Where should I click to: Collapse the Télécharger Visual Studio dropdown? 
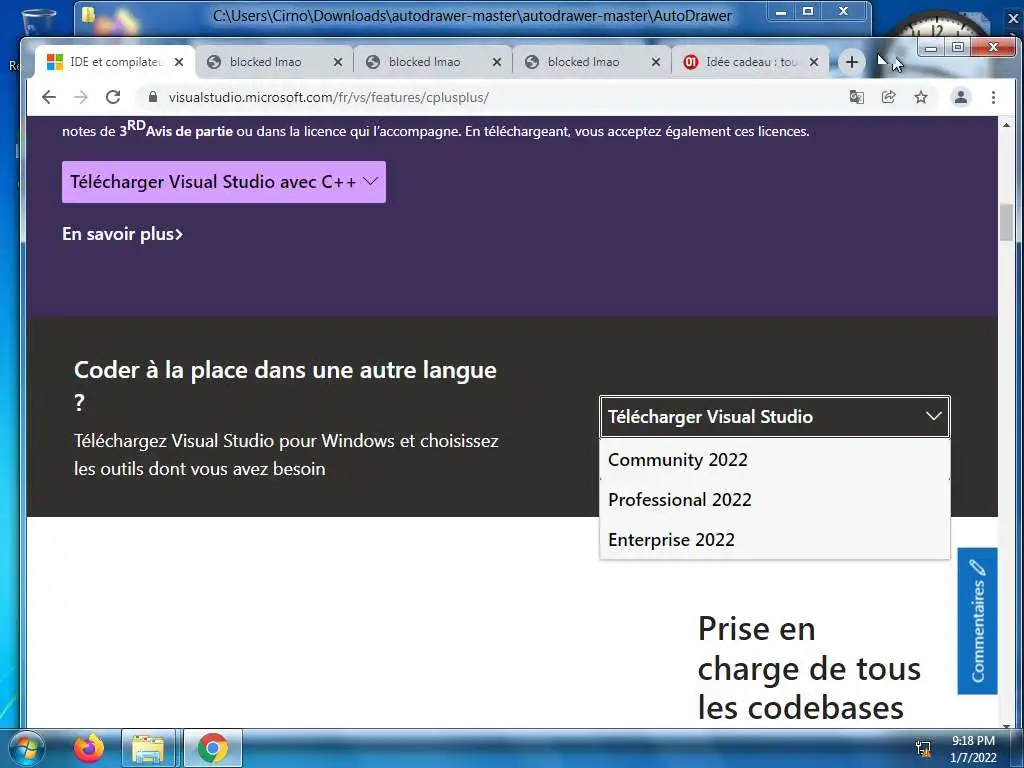[x=775, y=417]
